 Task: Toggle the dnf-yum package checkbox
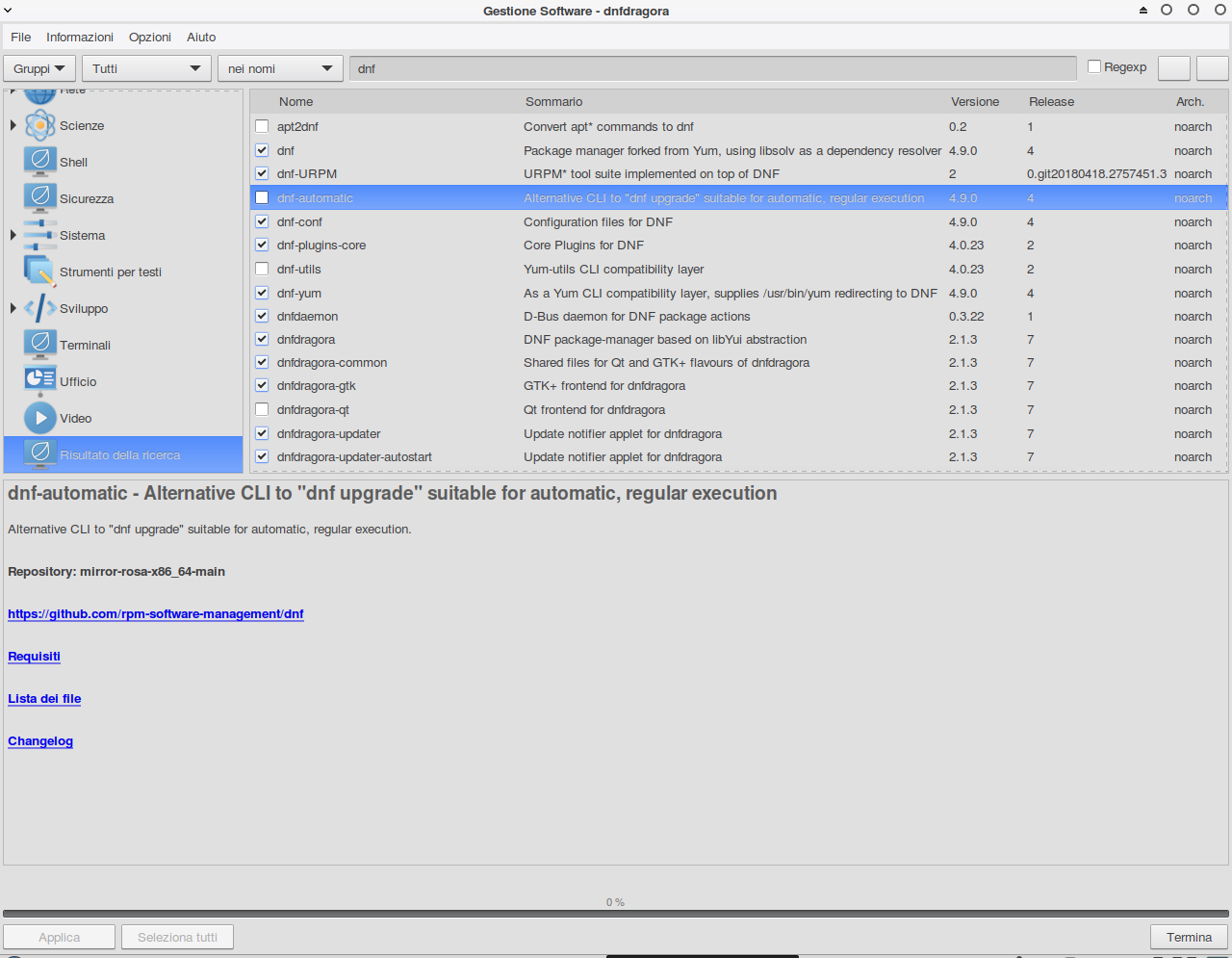(x=262, y=293)
